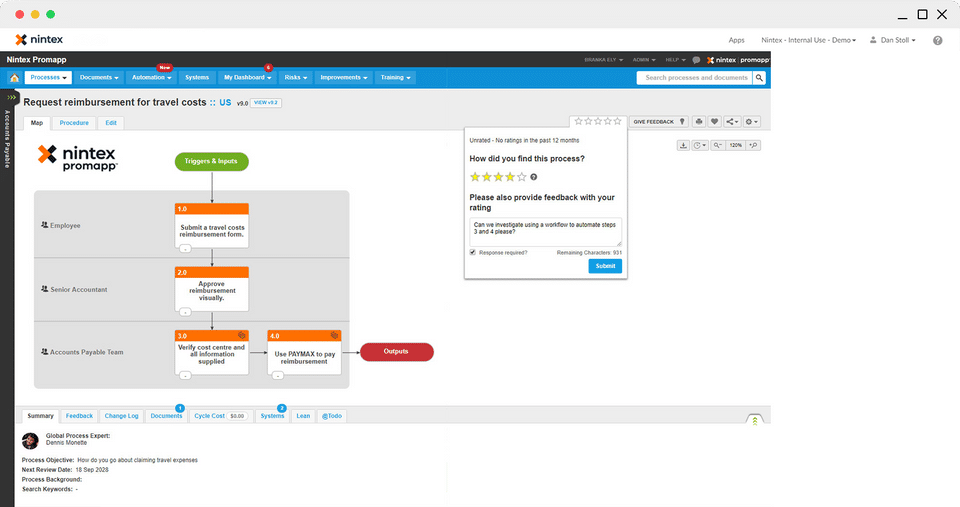
Task: Expand step 1.0 details toggle
Action: click(x=185, y=249)
